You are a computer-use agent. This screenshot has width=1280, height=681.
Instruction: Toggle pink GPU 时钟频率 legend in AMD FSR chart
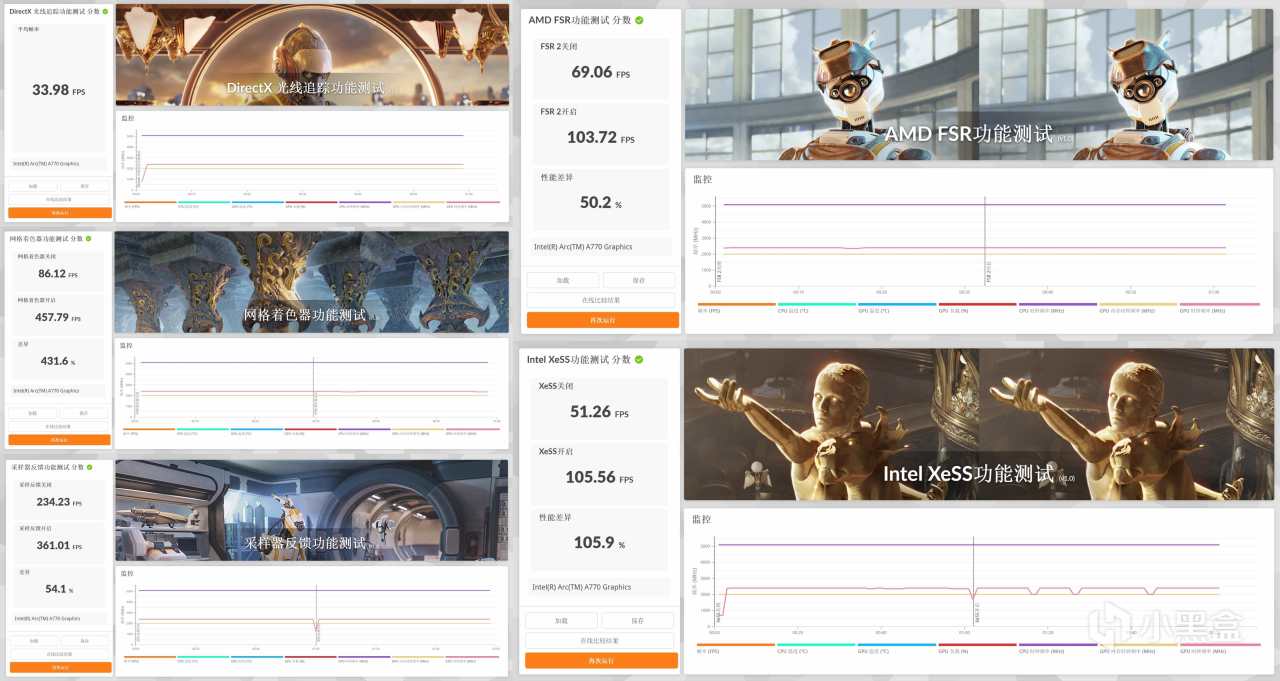pos(1219,307)
